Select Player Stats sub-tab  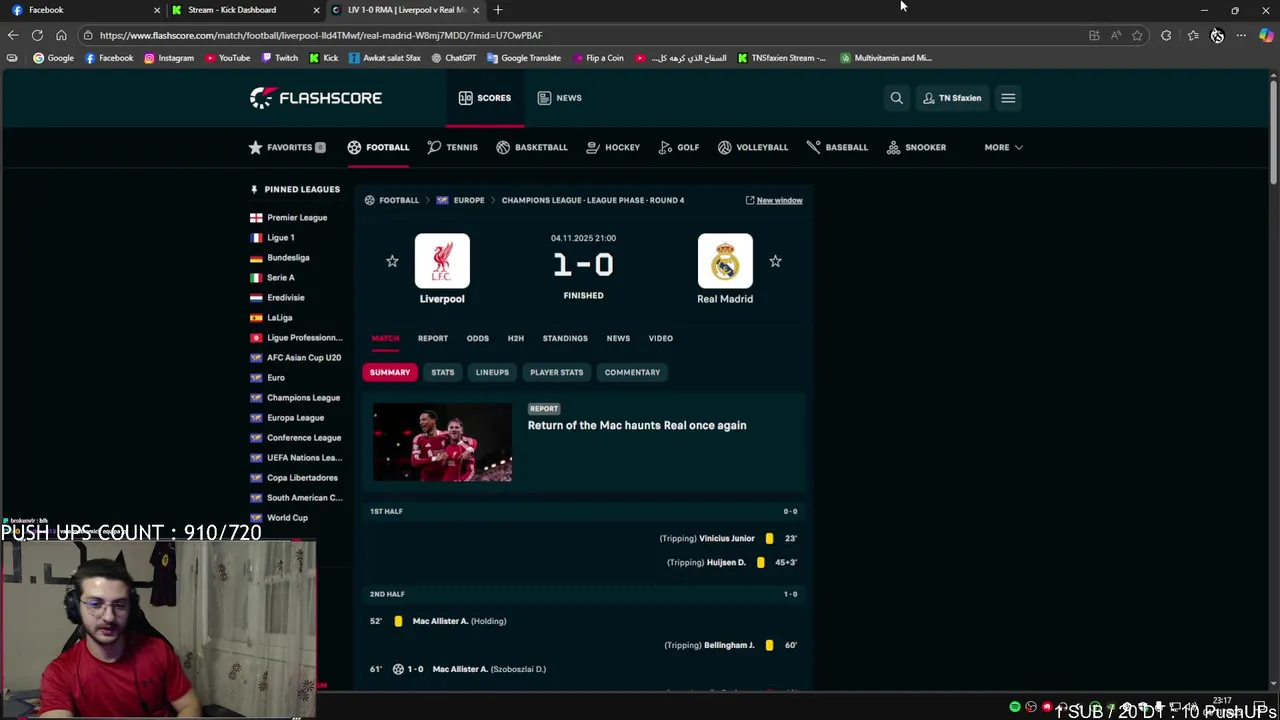click(x=557, y=372)
